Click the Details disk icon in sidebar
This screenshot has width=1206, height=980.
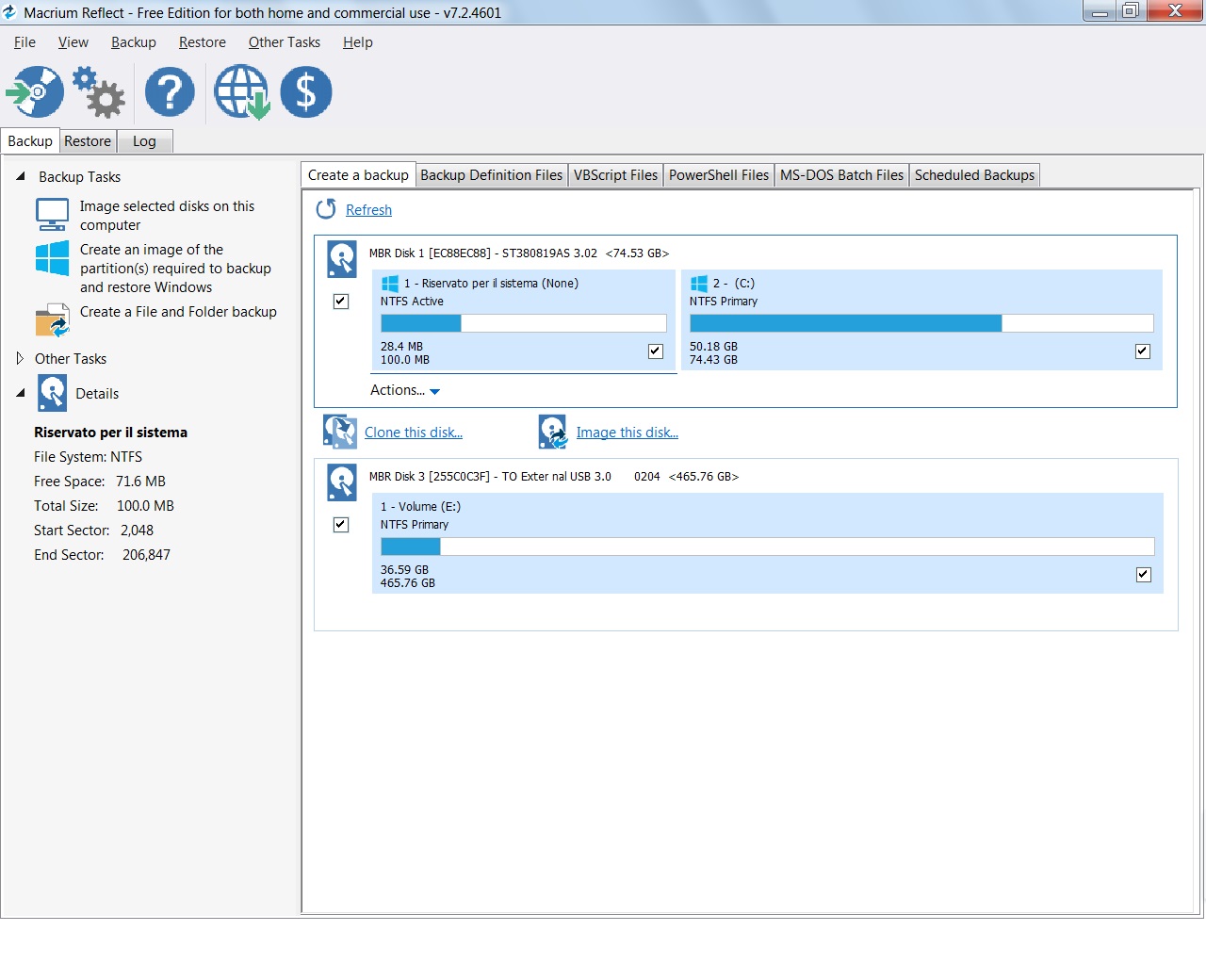coord(53,393)
